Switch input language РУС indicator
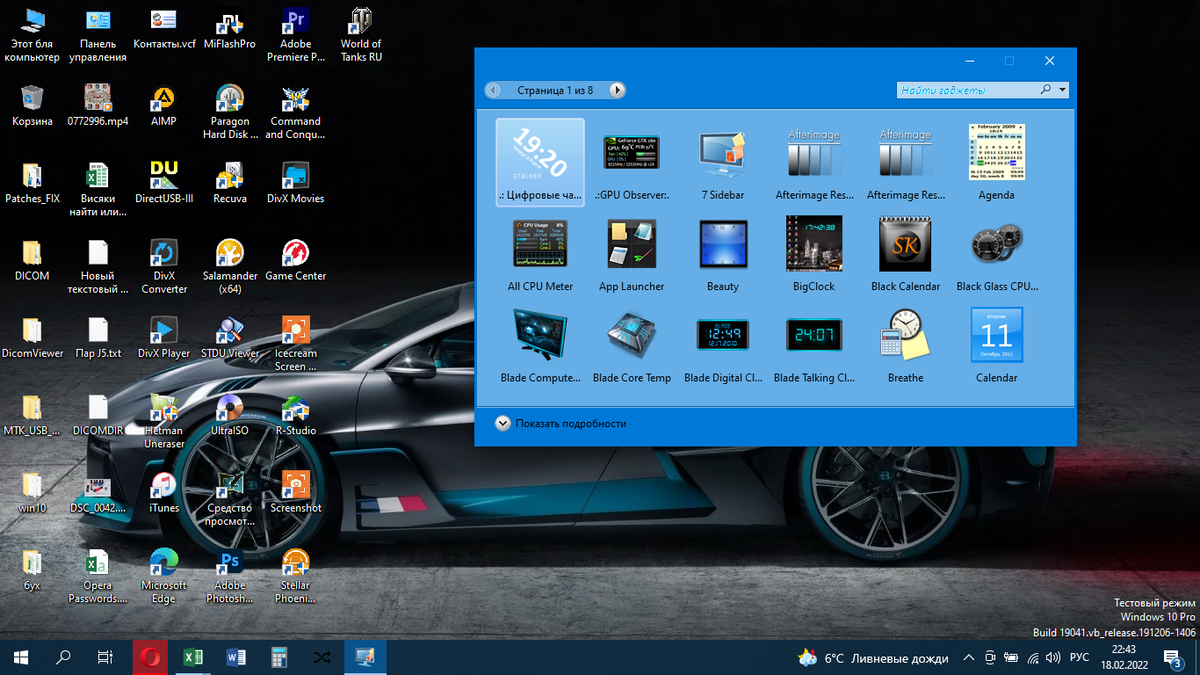Viewport: 1200px width, 675px height. (1080, 658)
